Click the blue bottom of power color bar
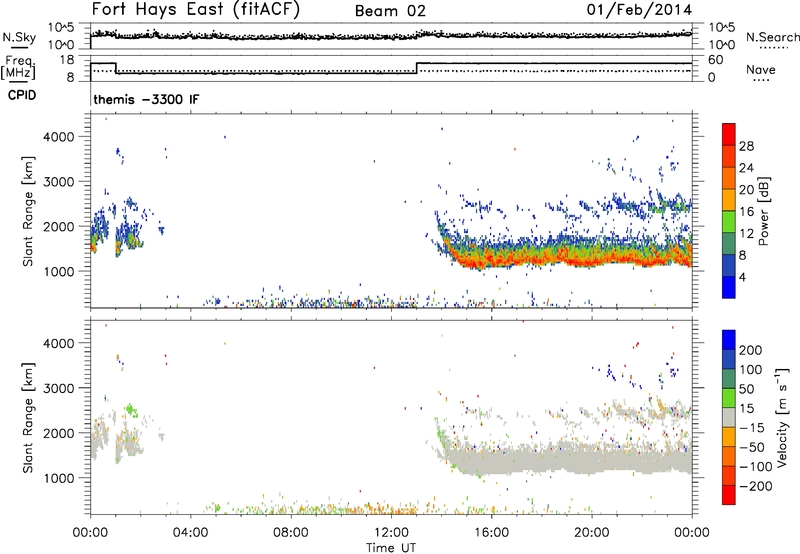 [x=729, y=287]
